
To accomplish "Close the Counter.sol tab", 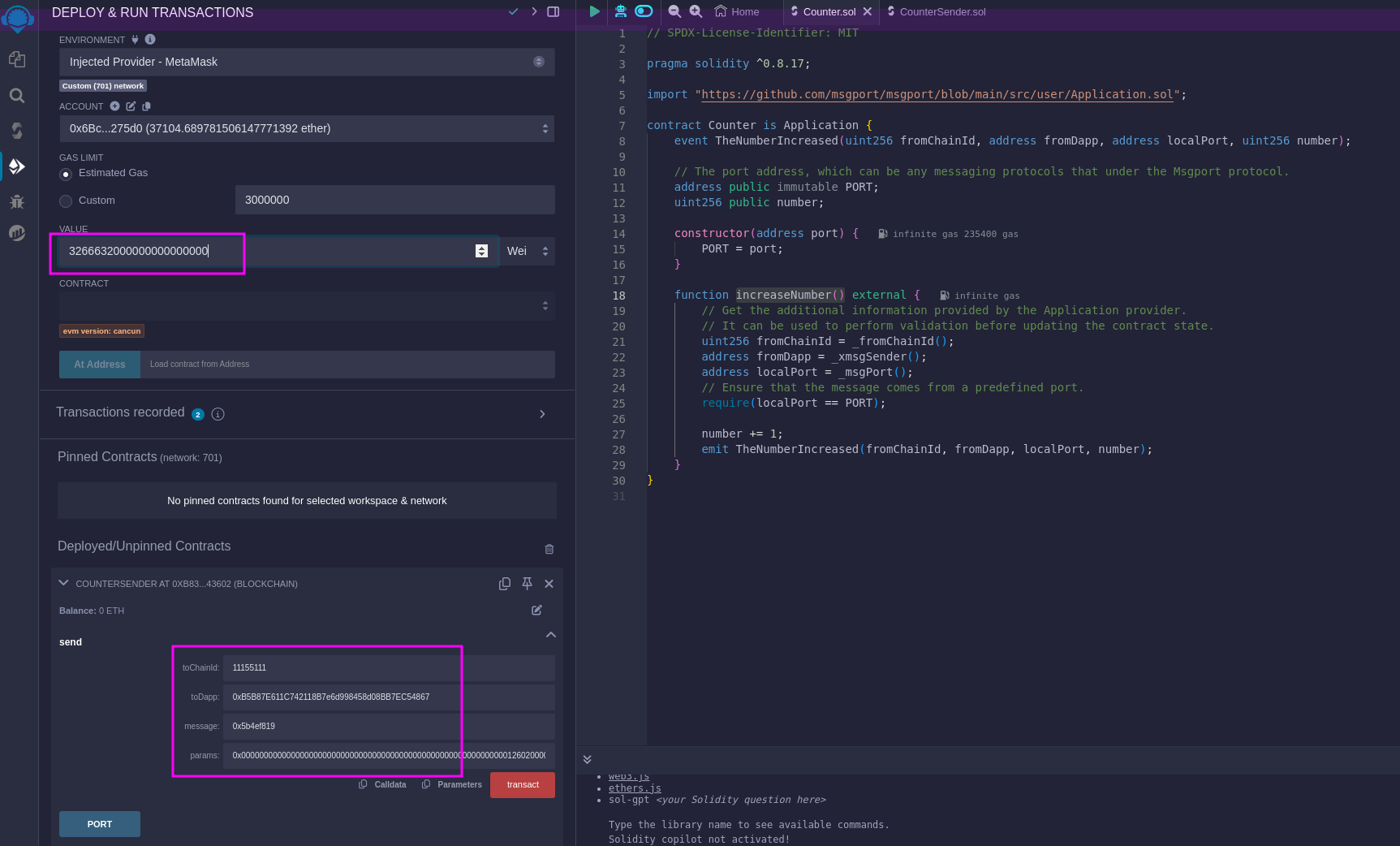I will 868,11.
